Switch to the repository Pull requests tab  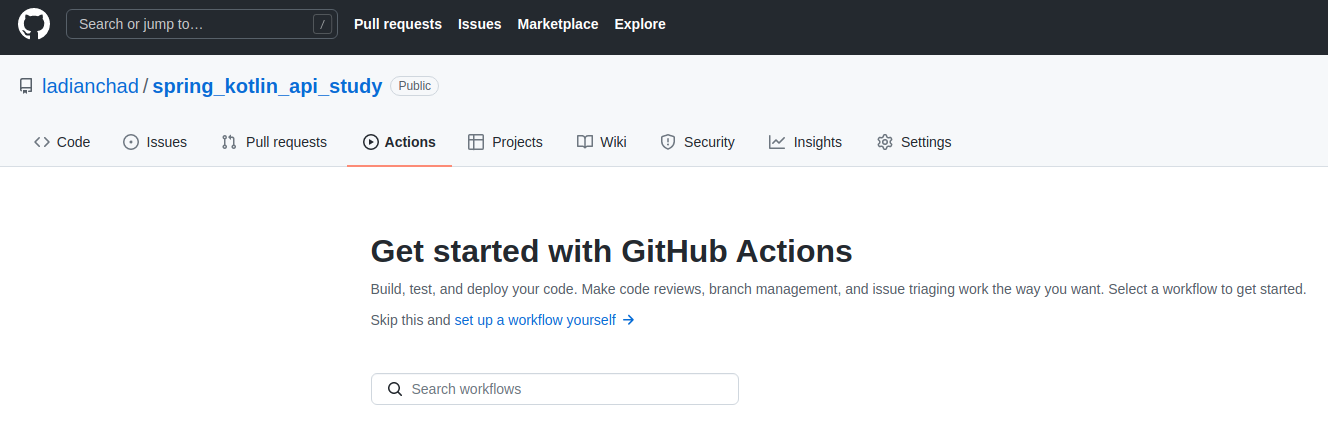point(274,142)
